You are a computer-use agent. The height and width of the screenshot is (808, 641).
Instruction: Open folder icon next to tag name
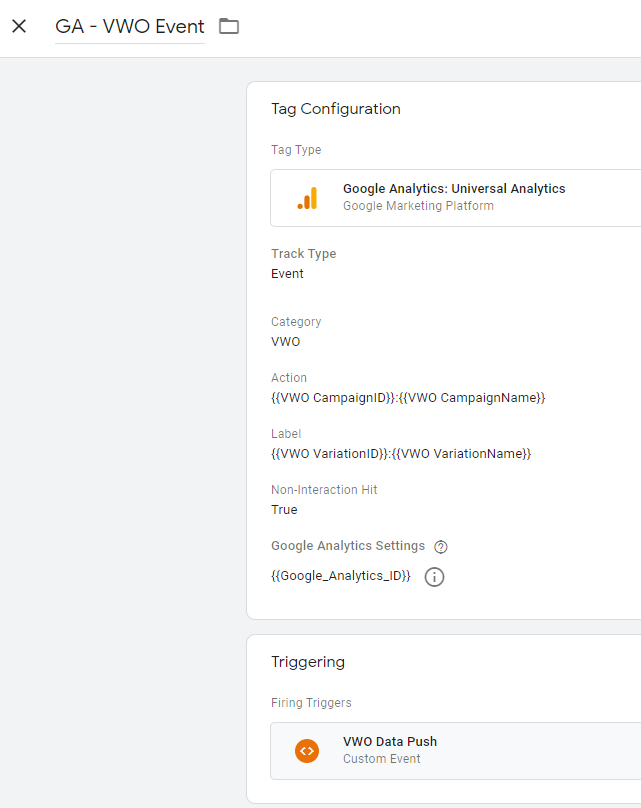tap(229, 26)
